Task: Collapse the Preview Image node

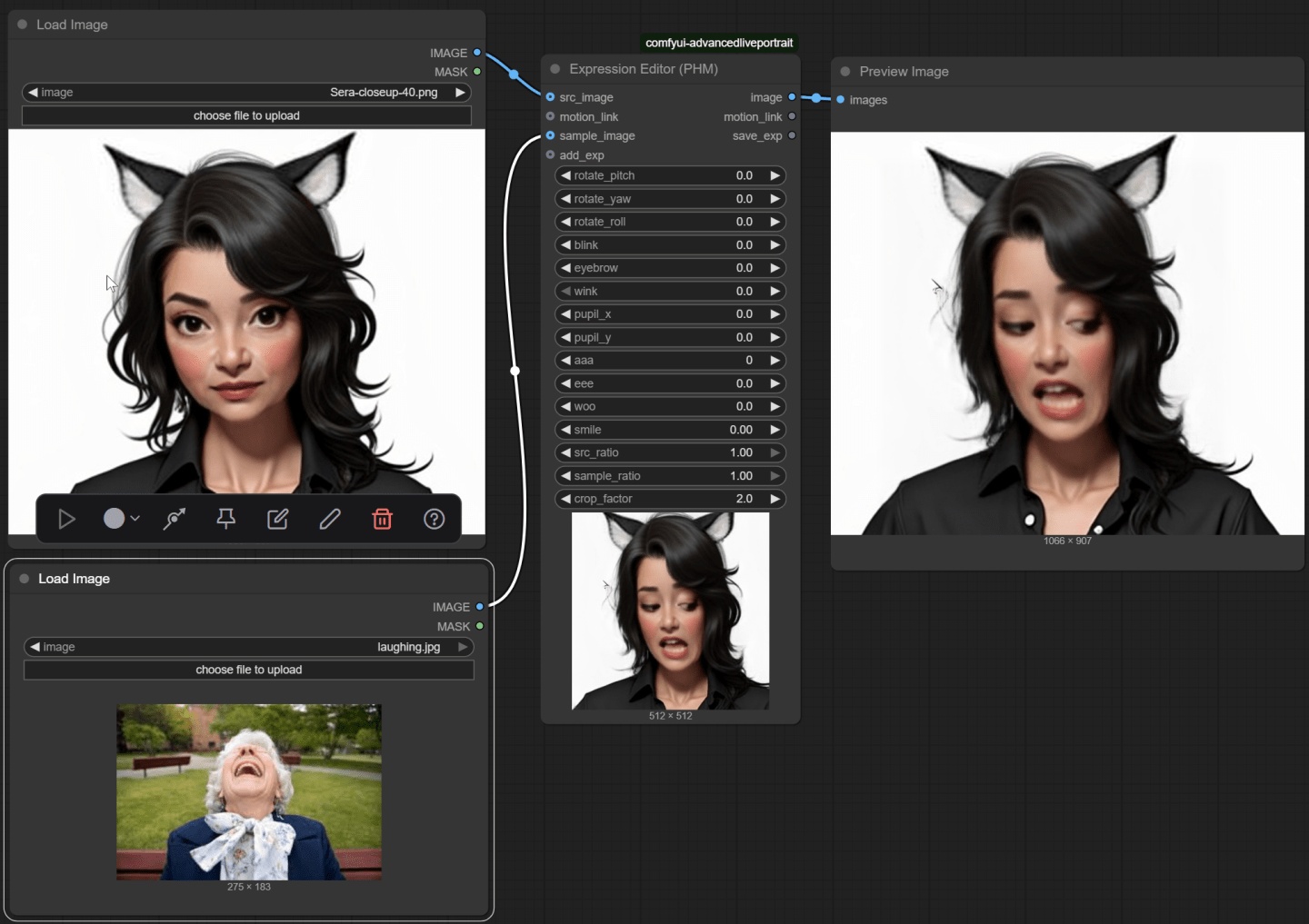Action: [844, 72]
